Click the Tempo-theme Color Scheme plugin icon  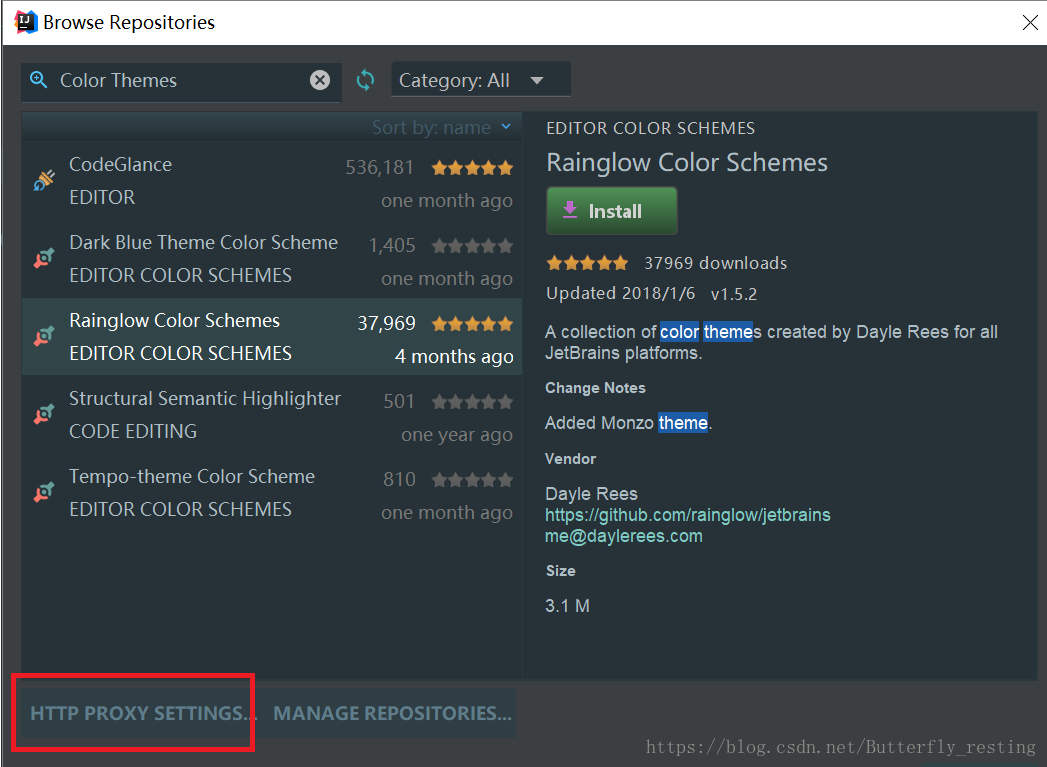click(x=44, y=493)
